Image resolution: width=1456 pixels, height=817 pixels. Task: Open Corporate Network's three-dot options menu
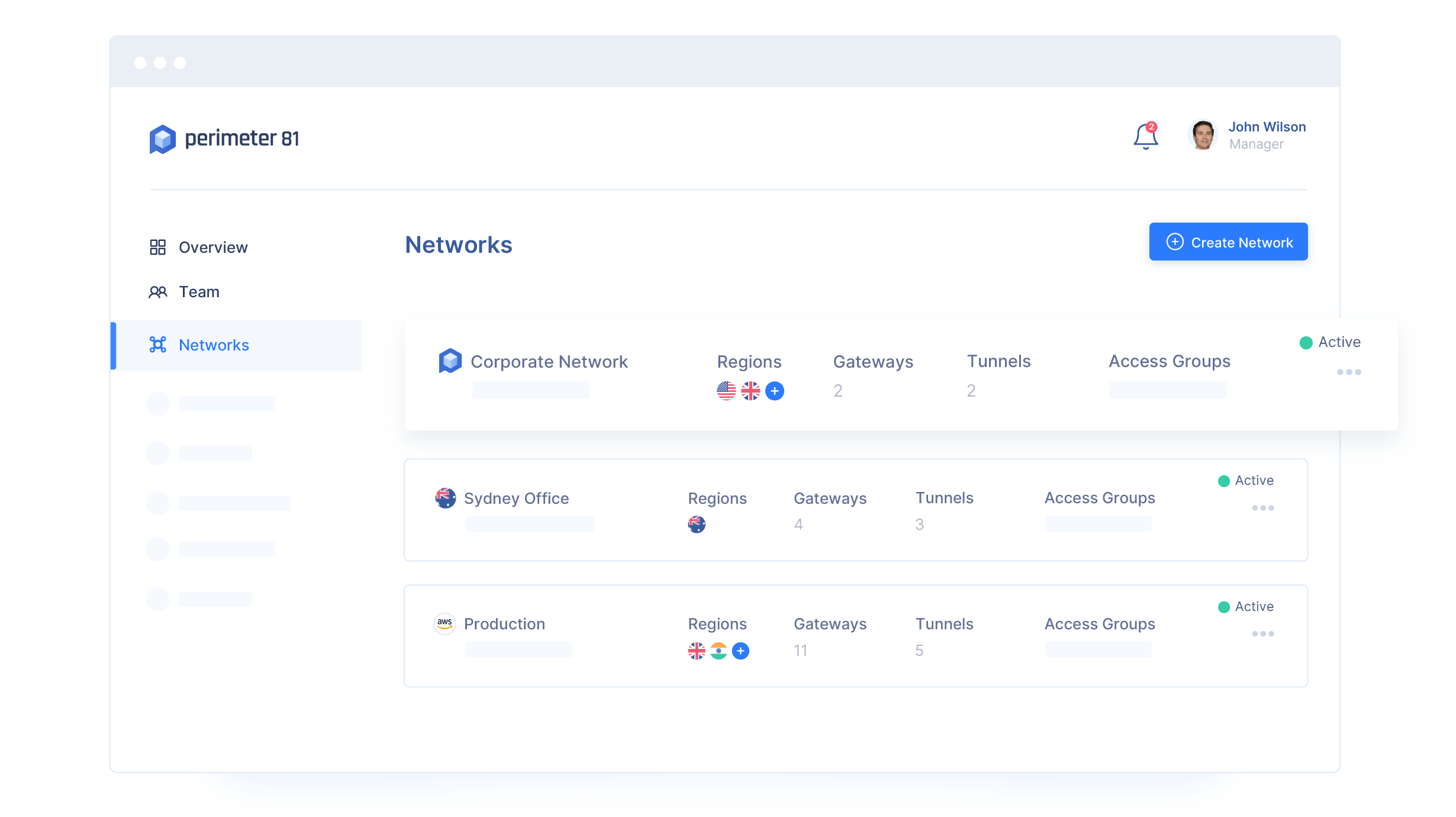1349,372
